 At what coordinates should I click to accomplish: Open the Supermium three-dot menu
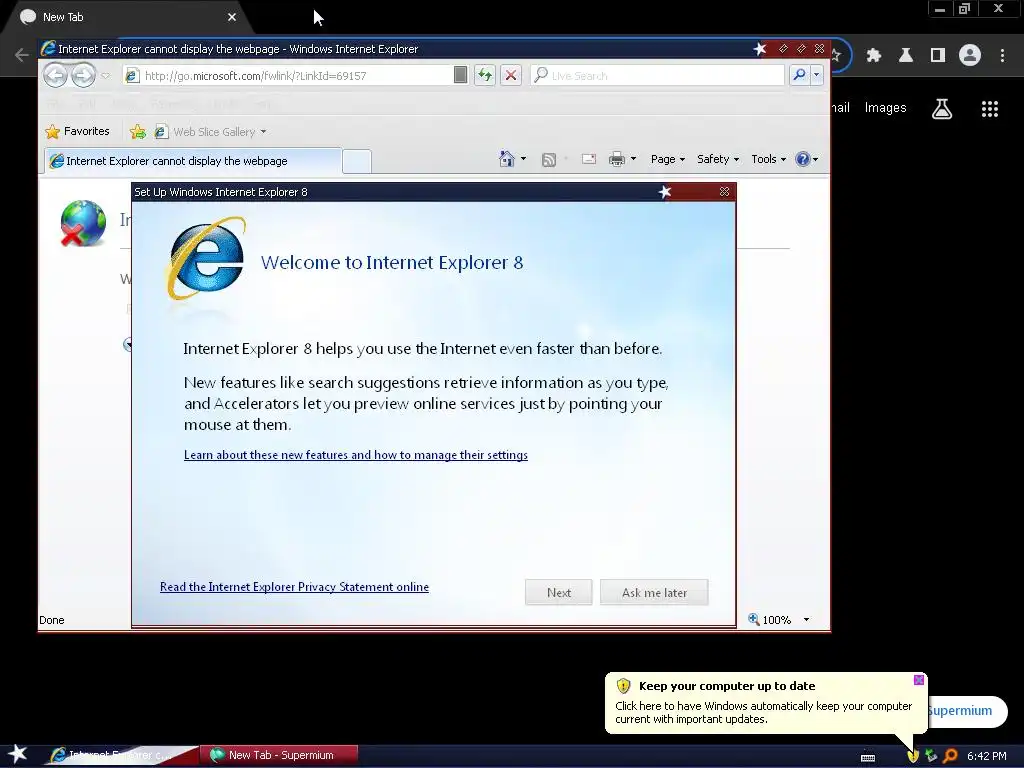pyautogui.click(x=1002, y=56)
